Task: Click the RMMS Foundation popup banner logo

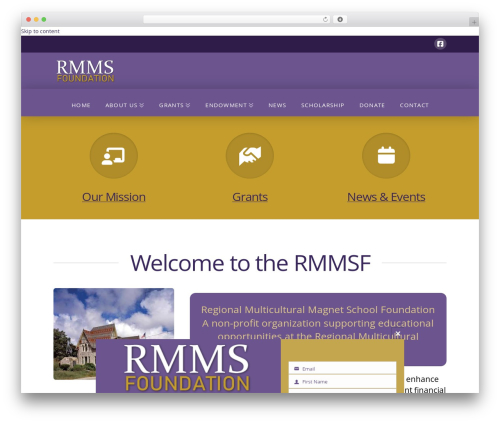Action: click(x=187, y=367)
